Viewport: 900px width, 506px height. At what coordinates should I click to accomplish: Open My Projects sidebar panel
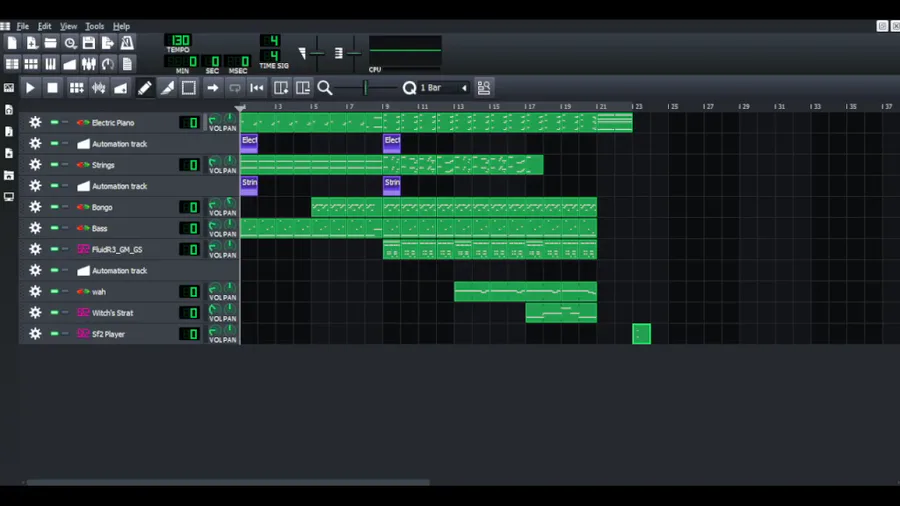click(x=9, y=110)
